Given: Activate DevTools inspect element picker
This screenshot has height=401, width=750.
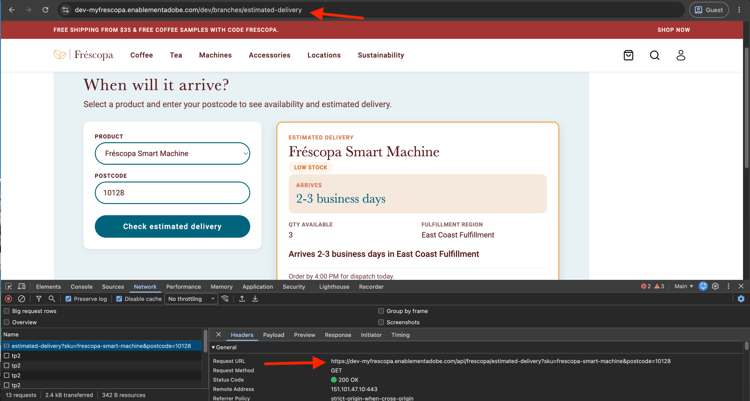Looking at the screenshot, I should 9,286.
